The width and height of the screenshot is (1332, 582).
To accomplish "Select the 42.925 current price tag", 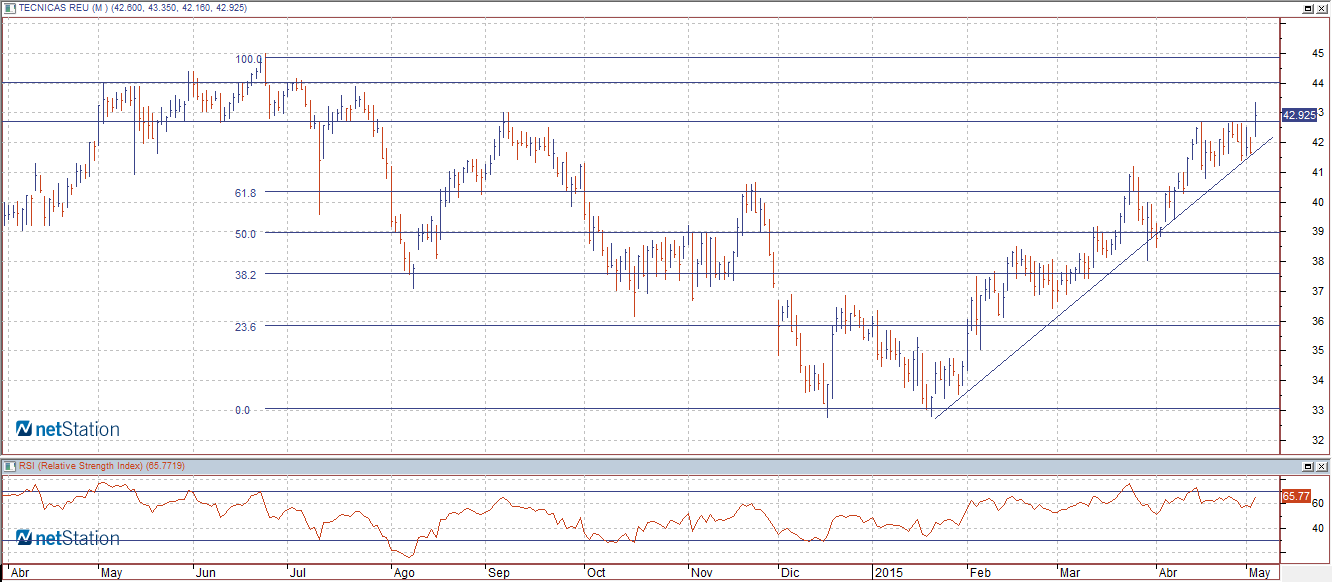I will coord(1298,115).
